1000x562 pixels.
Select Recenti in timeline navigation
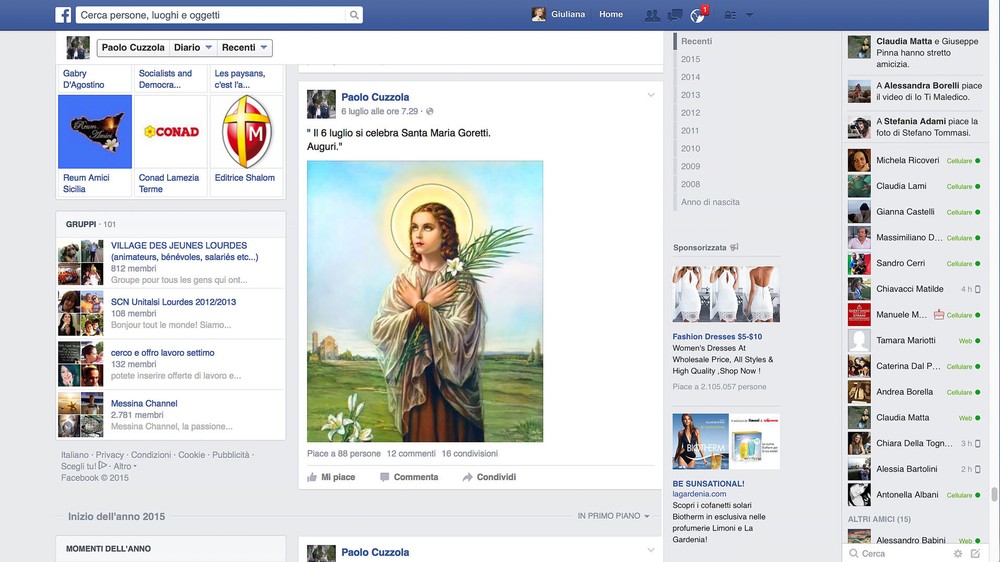point(696,41)
